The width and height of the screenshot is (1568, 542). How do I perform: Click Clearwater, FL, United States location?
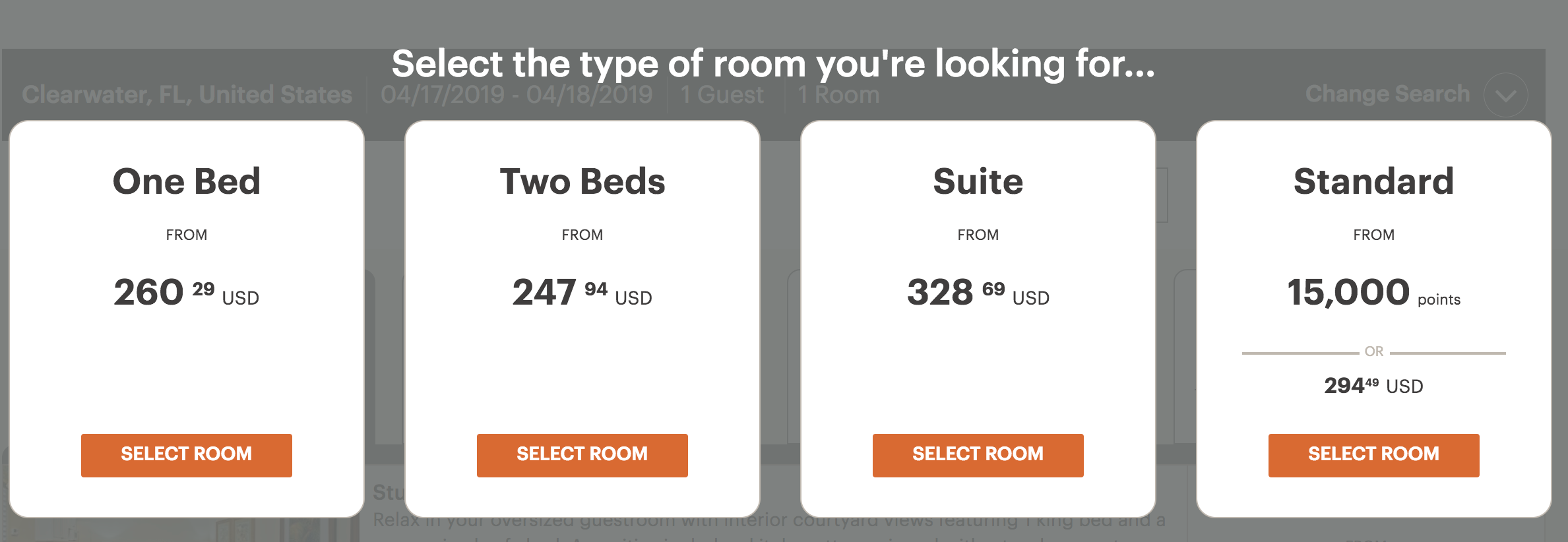tap(187, 95)
